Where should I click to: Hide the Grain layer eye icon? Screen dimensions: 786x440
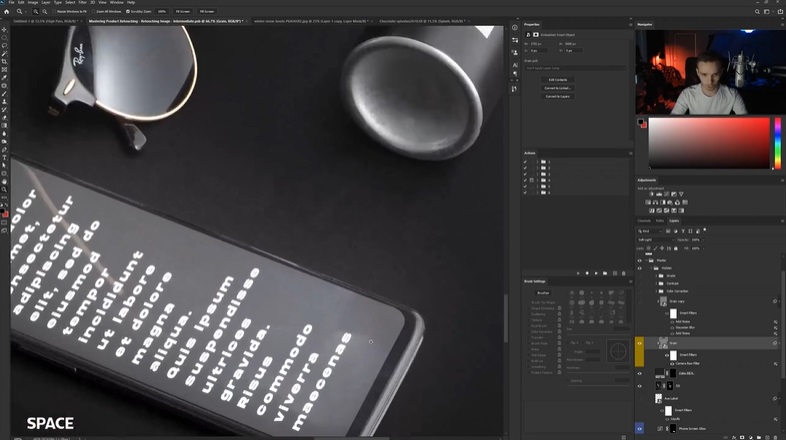click(x=639, y=343)
